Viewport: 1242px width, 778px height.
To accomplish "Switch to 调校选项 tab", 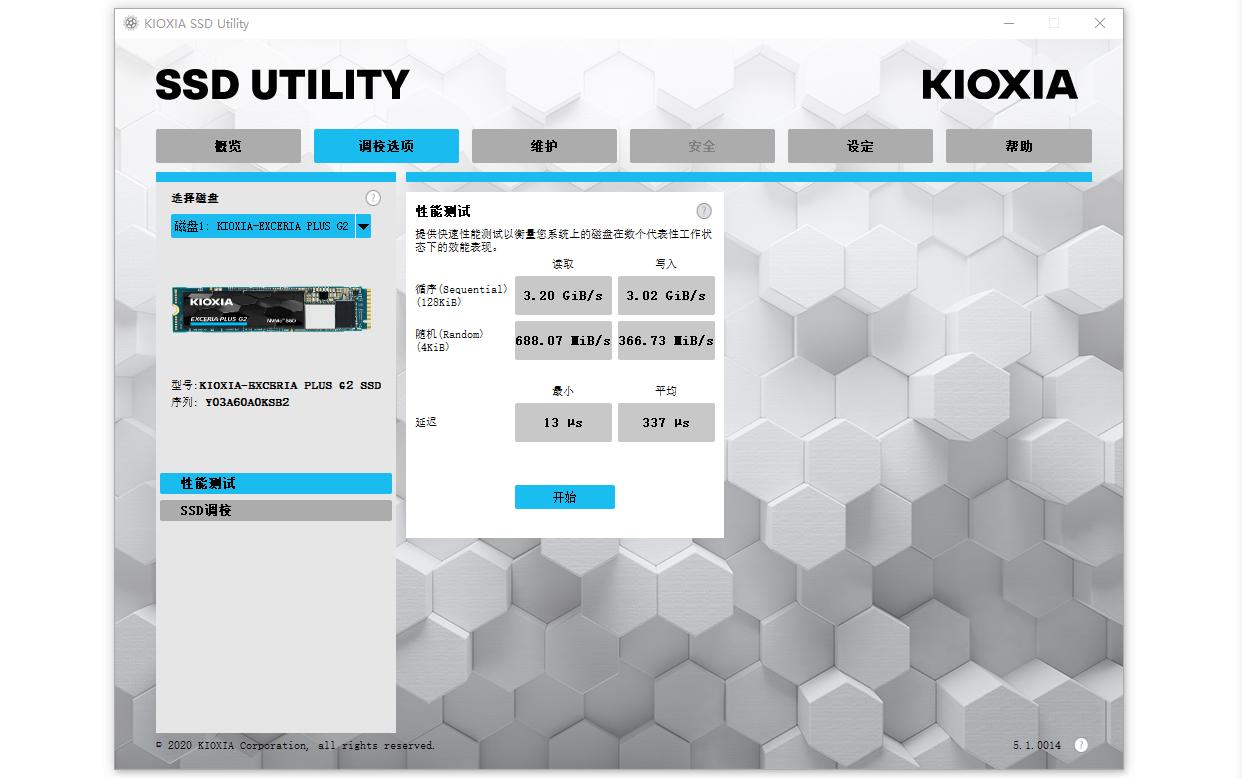I will 386,146.
